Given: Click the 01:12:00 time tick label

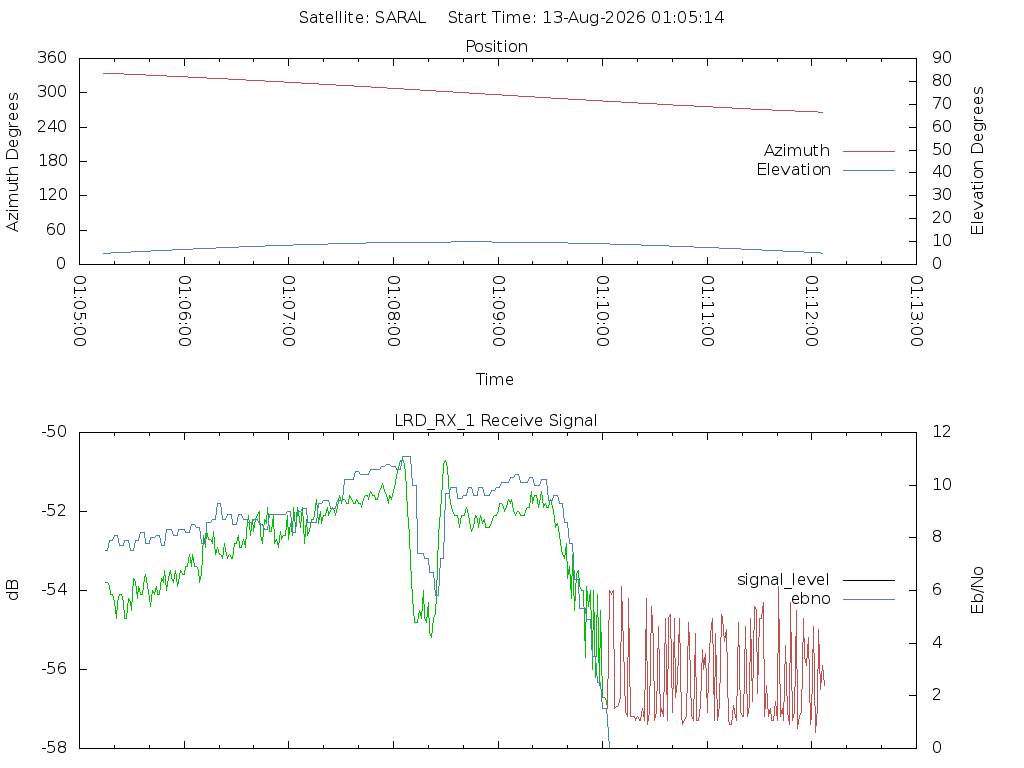Looking at the screenshot, I should 812,311.
